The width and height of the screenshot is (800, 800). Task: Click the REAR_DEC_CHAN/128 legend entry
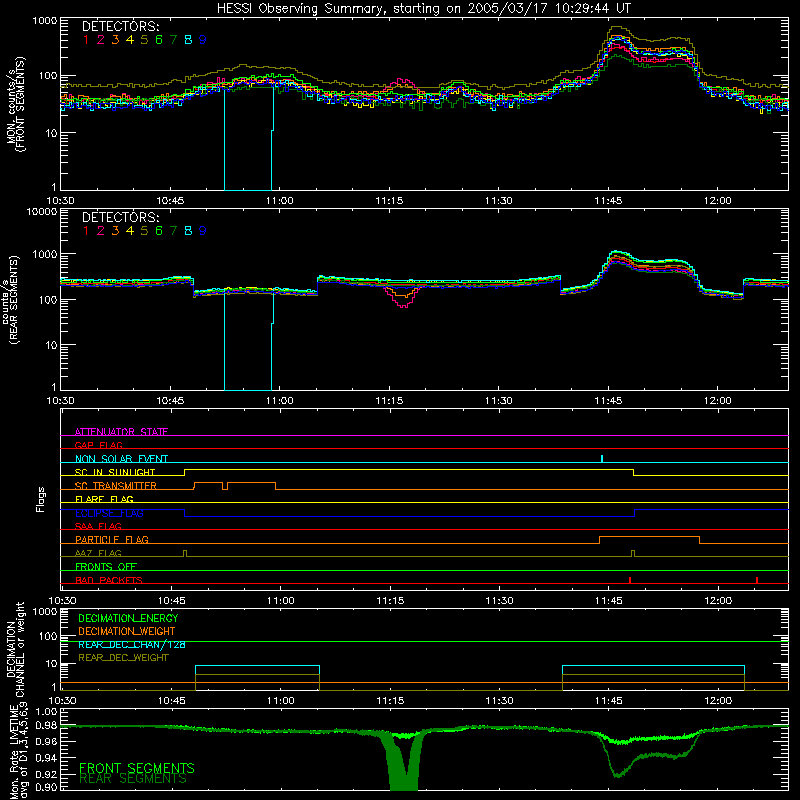tap(132, 644)
